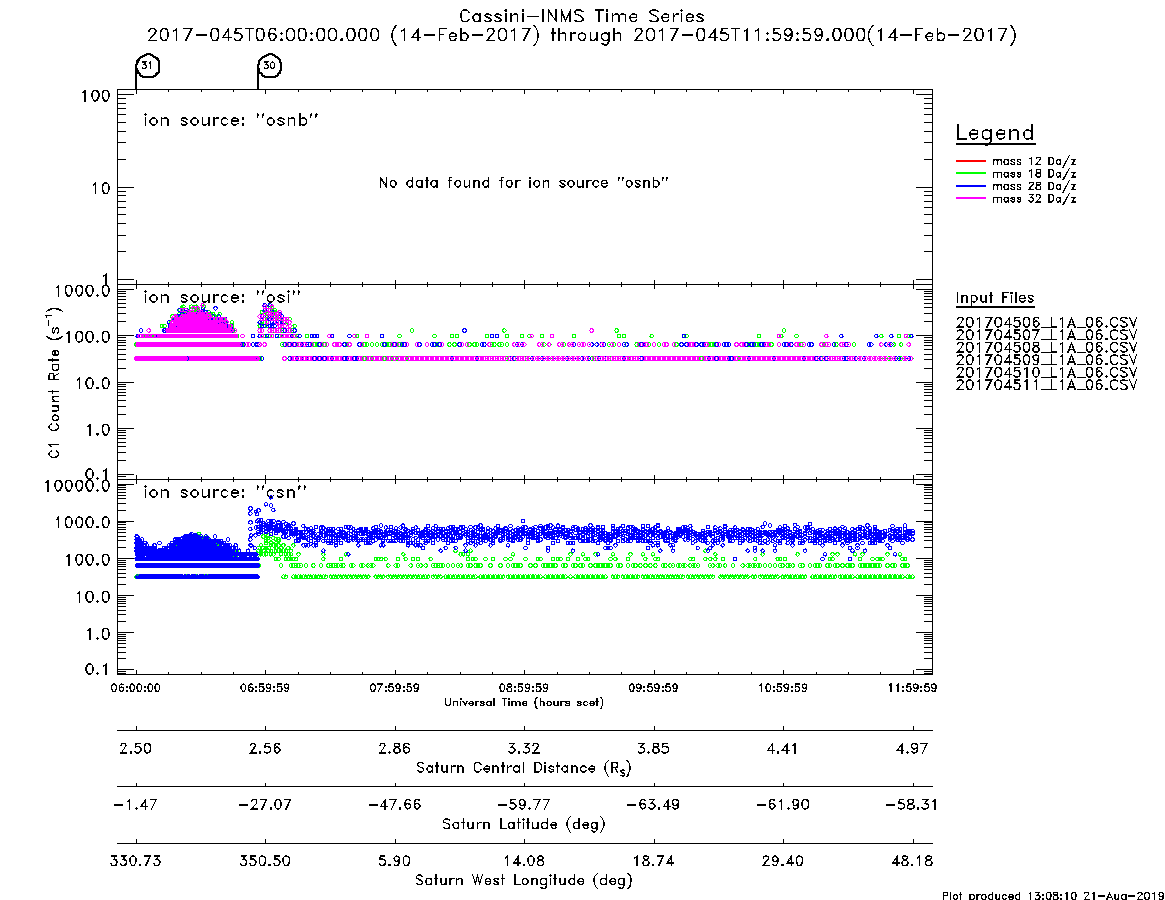Click the longitude value 330.73
Viewport: 1165px width, 900px height.
coord(135,861)
